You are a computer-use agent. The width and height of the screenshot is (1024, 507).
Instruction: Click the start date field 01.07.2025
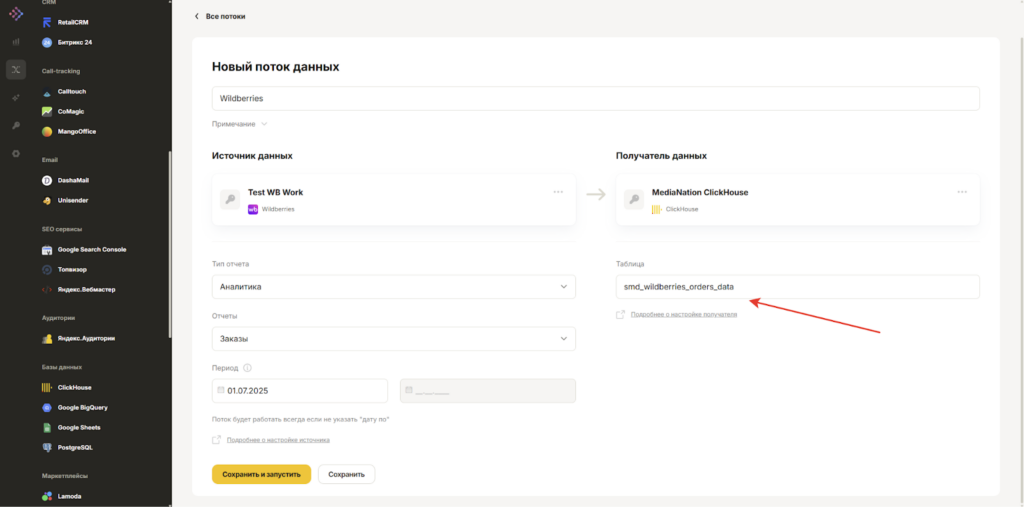300,391
